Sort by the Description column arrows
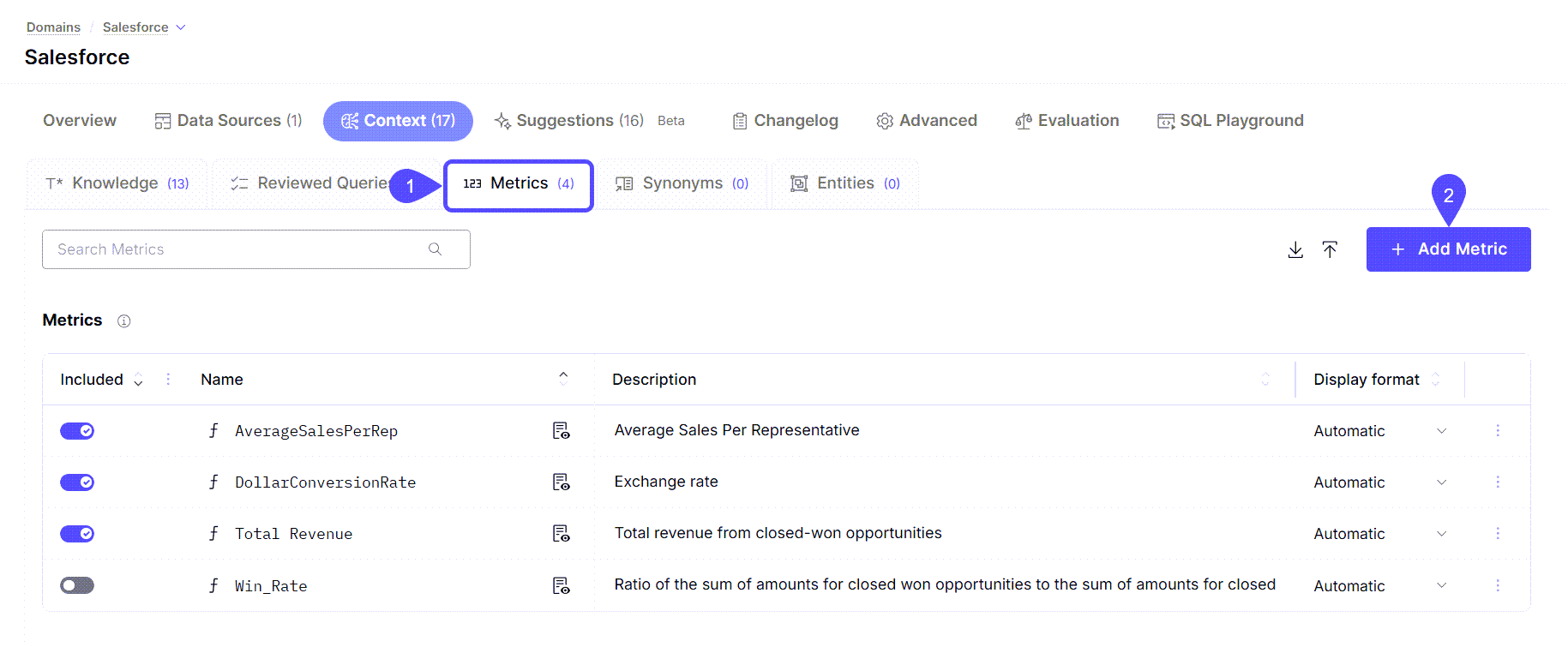The image size is (1568, 647). tap(1265, 380)
